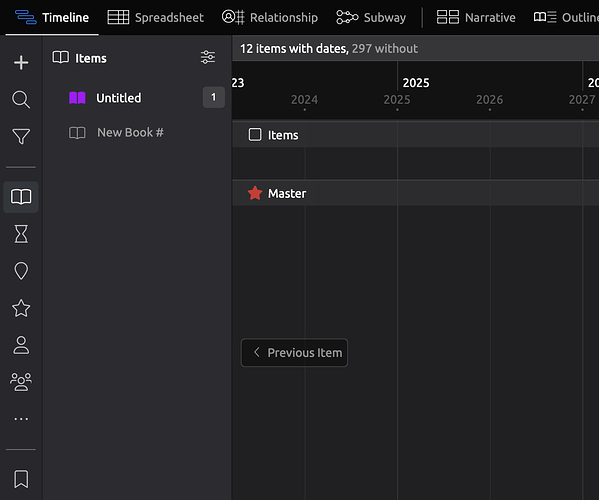Screen dimensions: 599x500
Task: Tick the Items checkbox in timeline
Action: coord(255,134)
